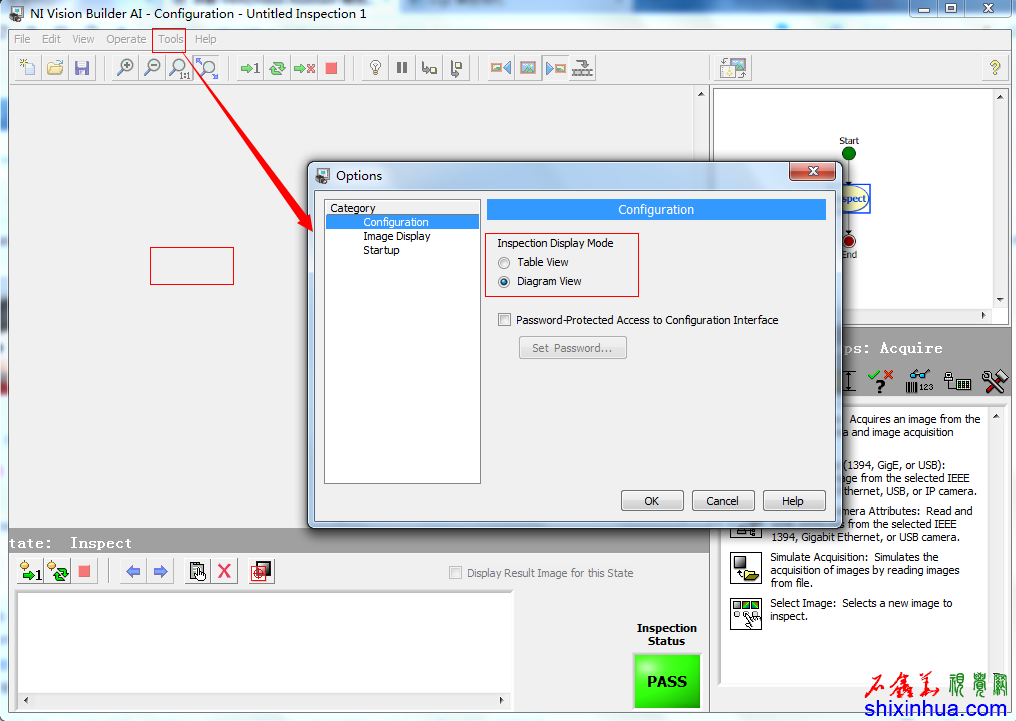This screenshot has width=1016, height=721.
Task: Select the Diagram View radio button
Action: coord(504,282)
